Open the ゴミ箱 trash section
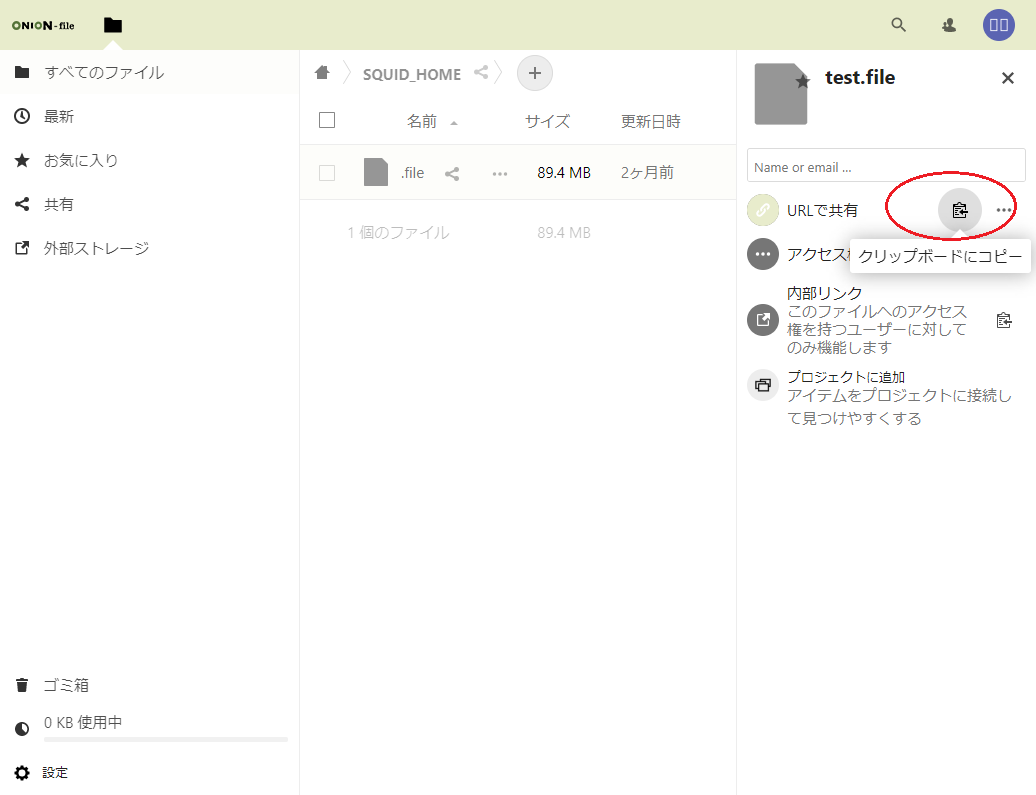1036x795 pixels. (66, 685)
